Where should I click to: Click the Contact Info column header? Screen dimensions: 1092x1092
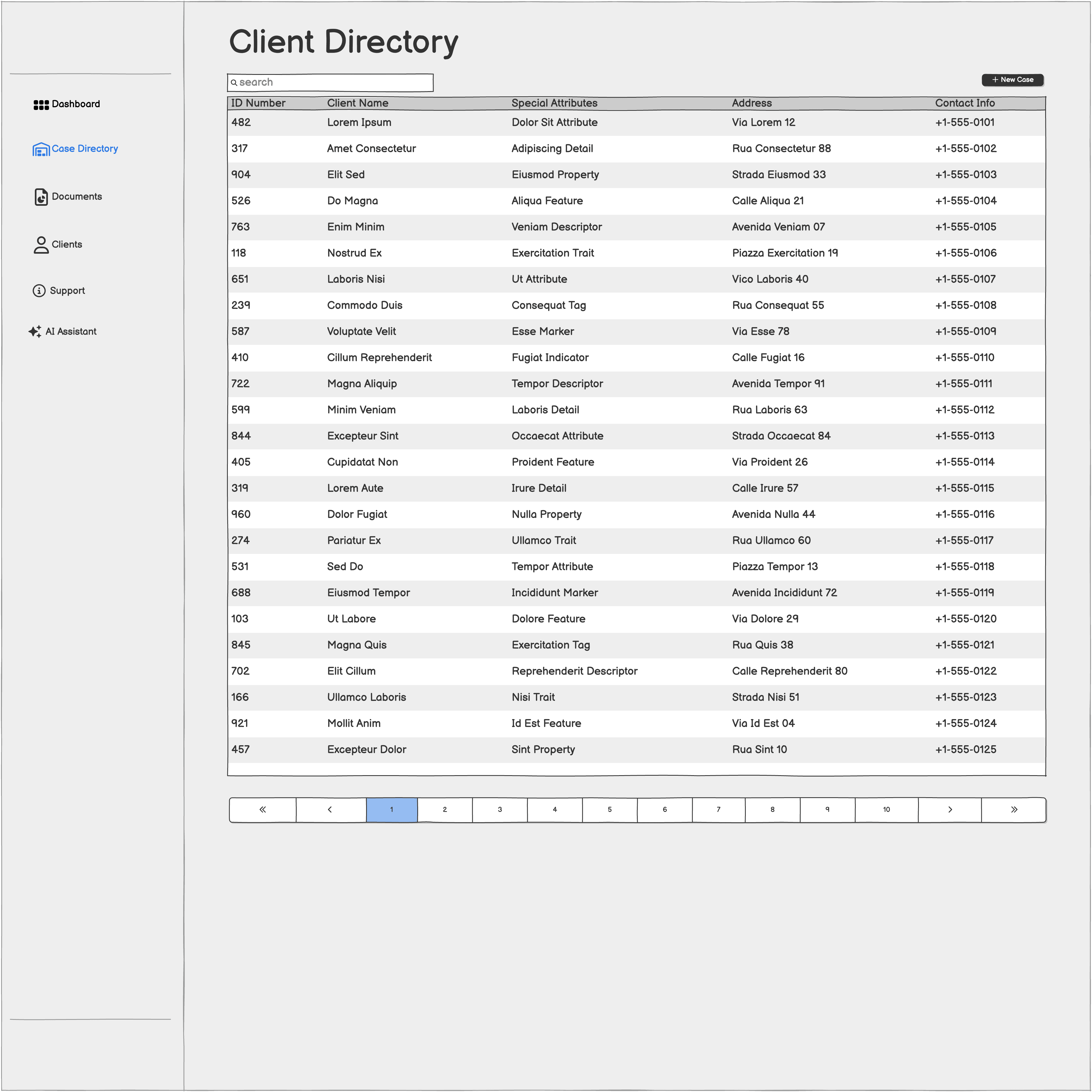click(965, 103)
